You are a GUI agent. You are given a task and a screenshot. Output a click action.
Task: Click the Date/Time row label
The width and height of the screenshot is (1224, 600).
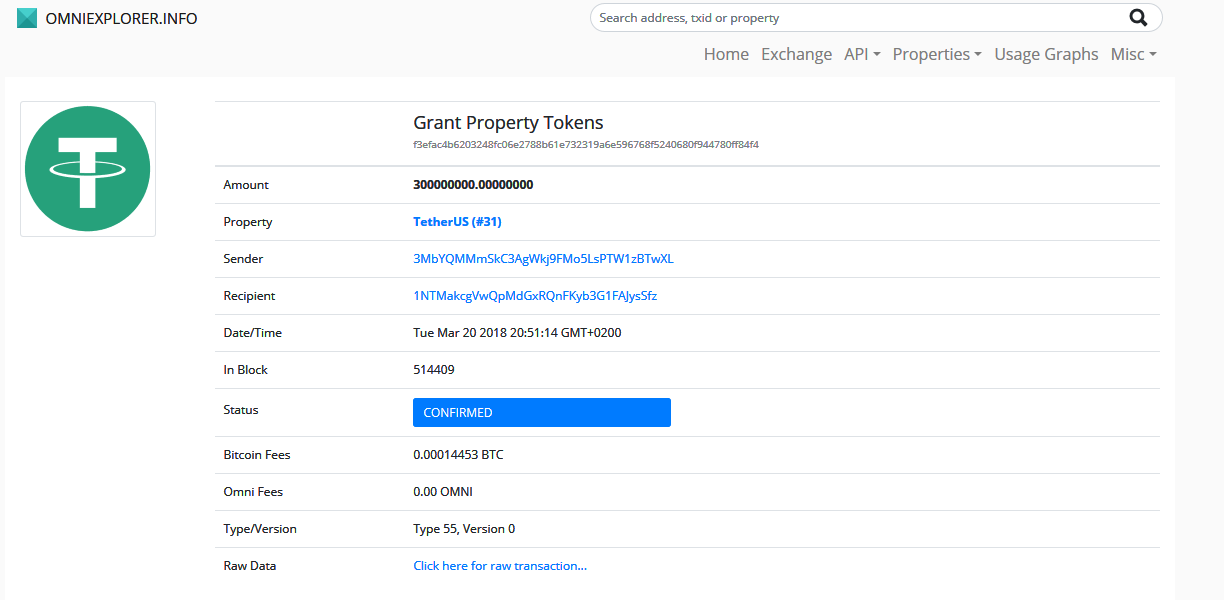click(254, 333)
